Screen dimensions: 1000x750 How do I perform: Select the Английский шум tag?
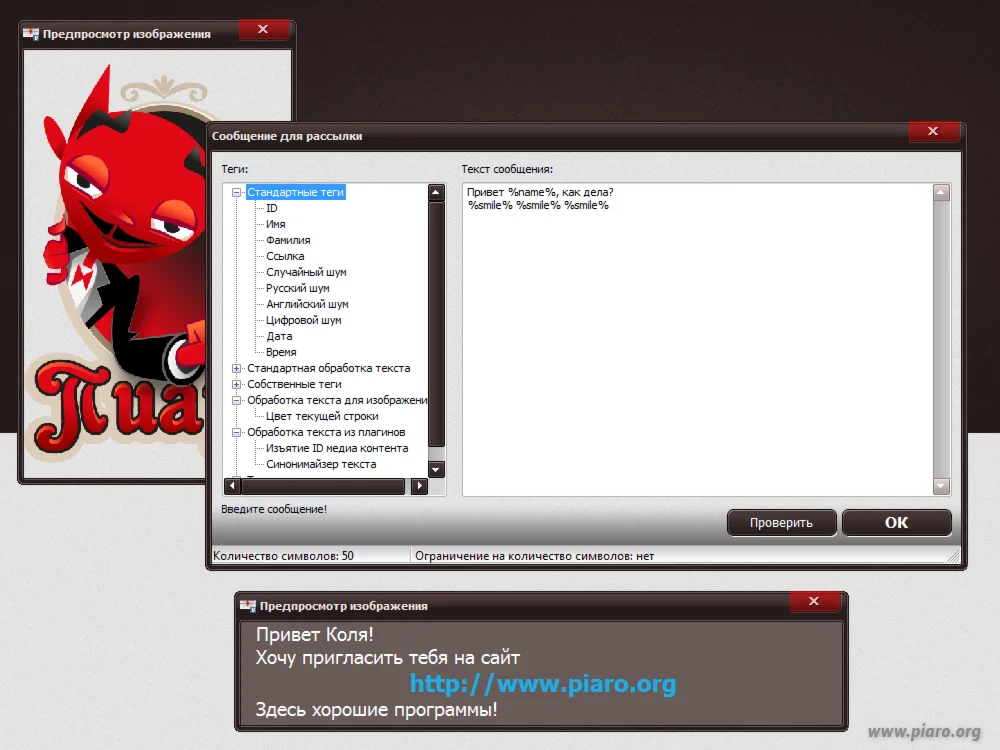pos(307,304)
